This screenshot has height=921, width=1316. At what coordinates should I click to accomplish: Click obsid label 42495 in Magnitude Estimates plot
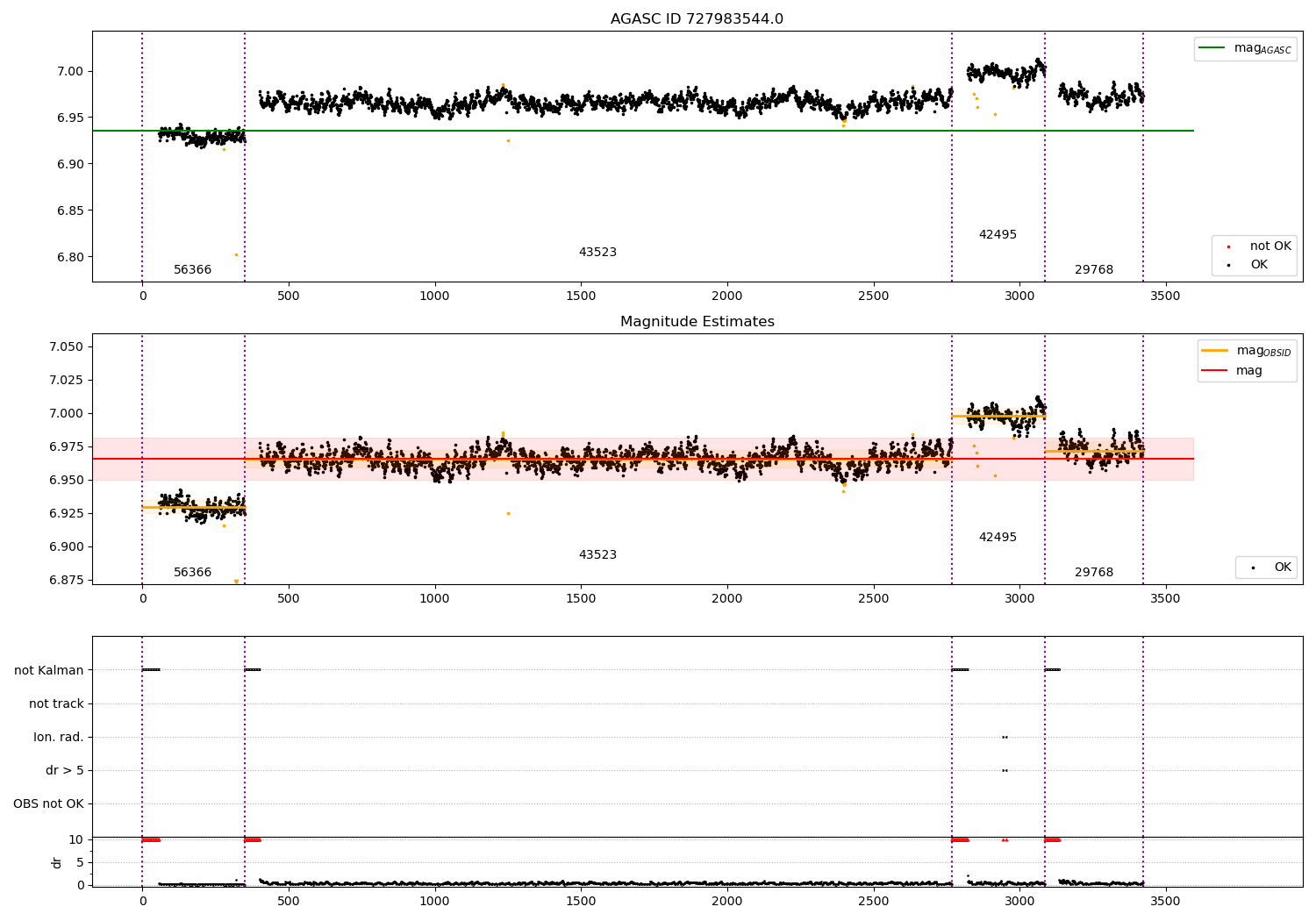[x=998, y=538]
